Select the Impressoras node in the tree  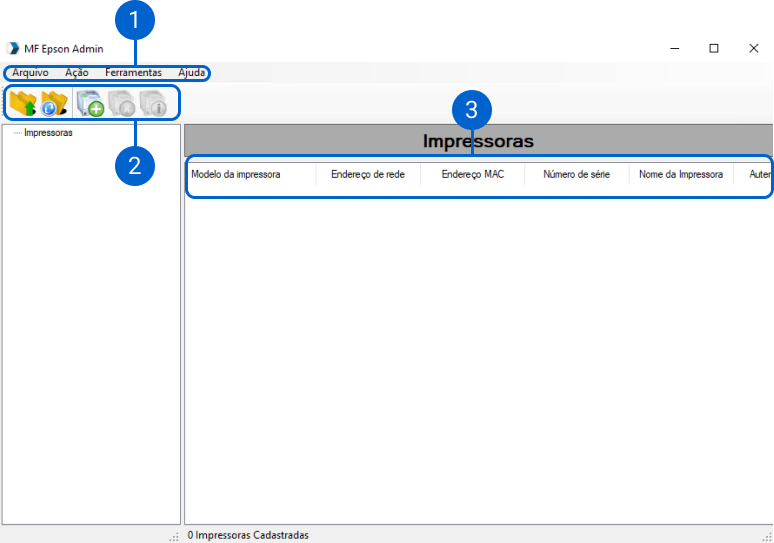click(x=48, y=132)
